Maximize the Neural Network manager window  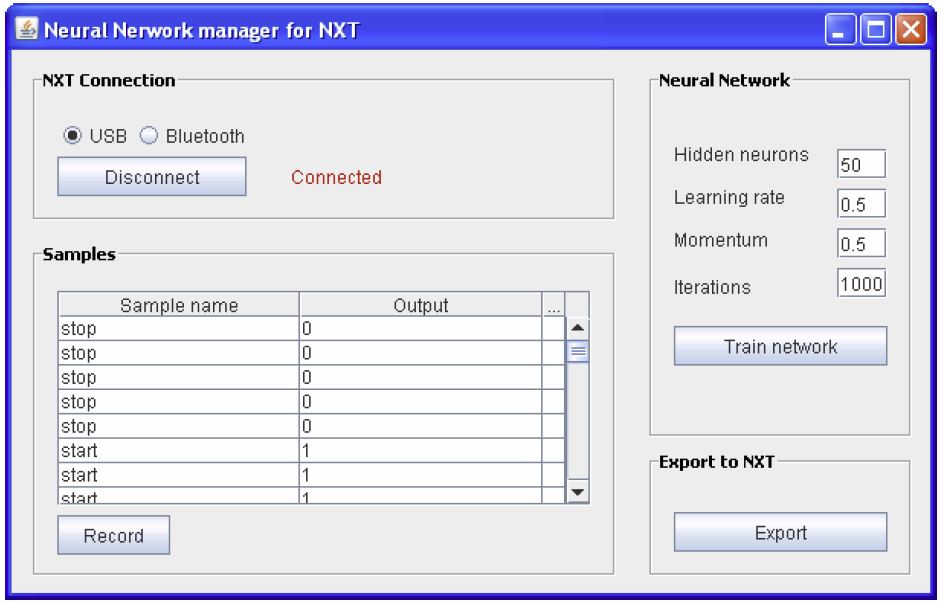coord(876,29)
